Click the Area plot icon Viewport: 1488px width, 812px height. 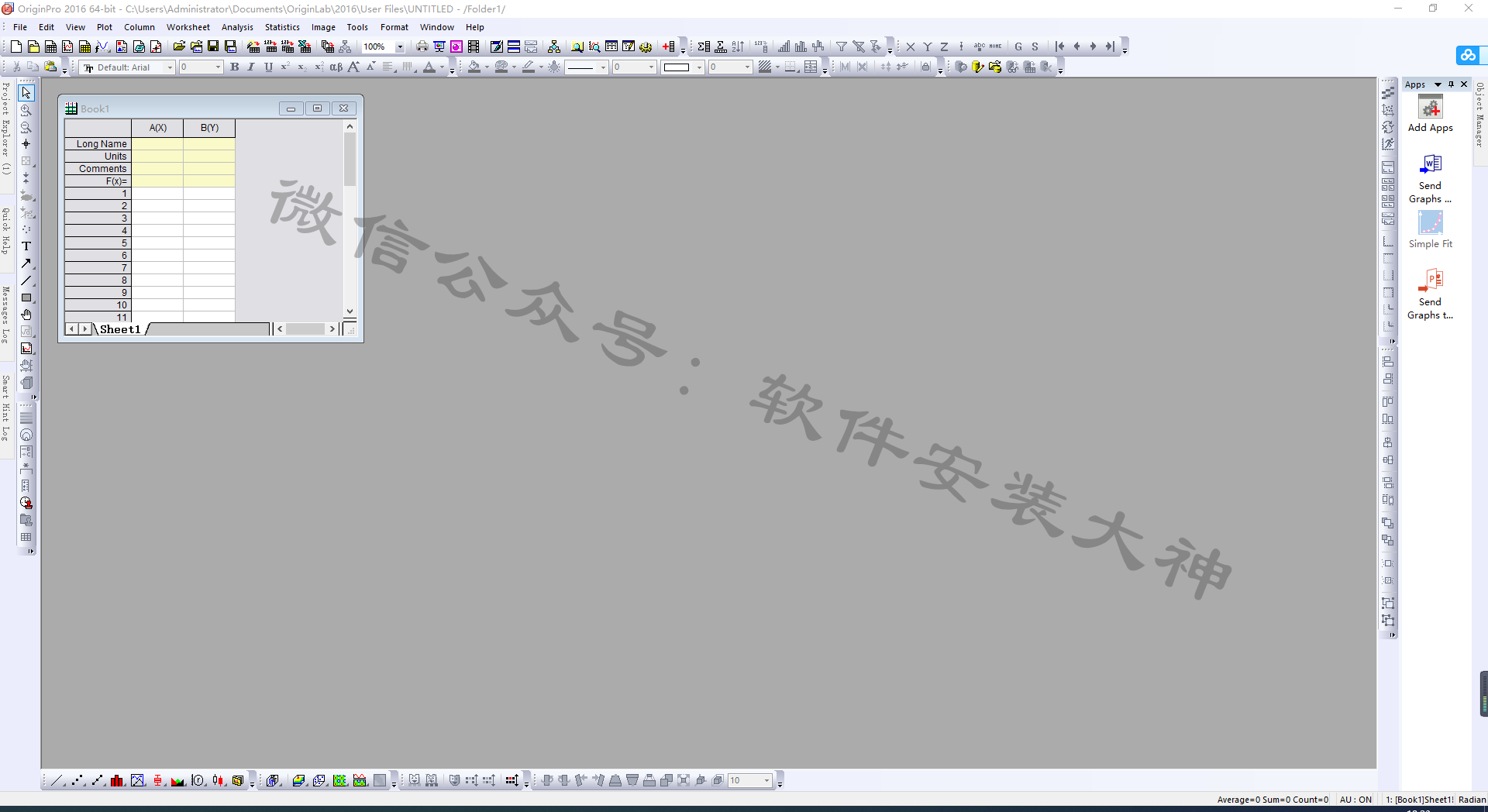click(178, 780)
